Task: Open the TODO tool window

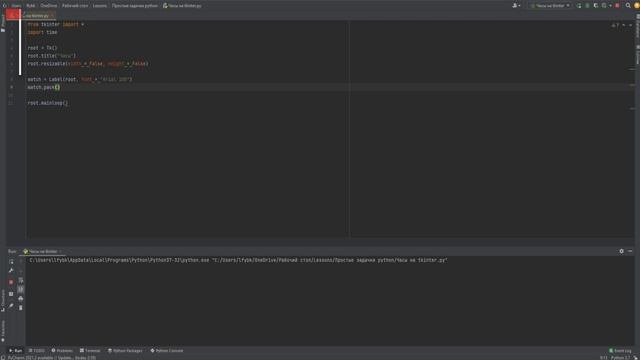Action: (x=37, y=351)
